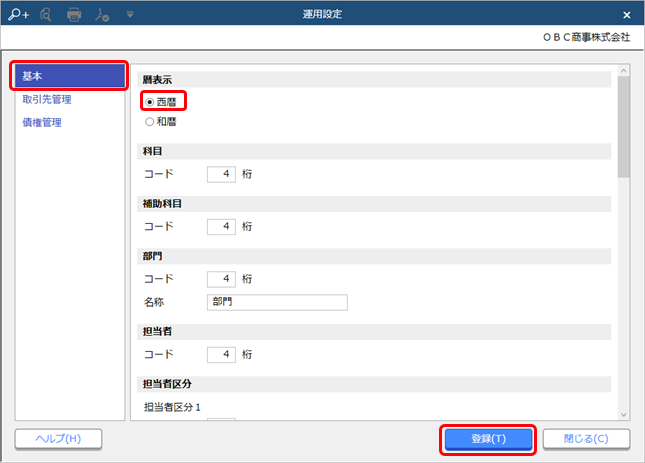Click the scrollbar up arrow
Screen dimensions: 645x463
click(624, 71)
